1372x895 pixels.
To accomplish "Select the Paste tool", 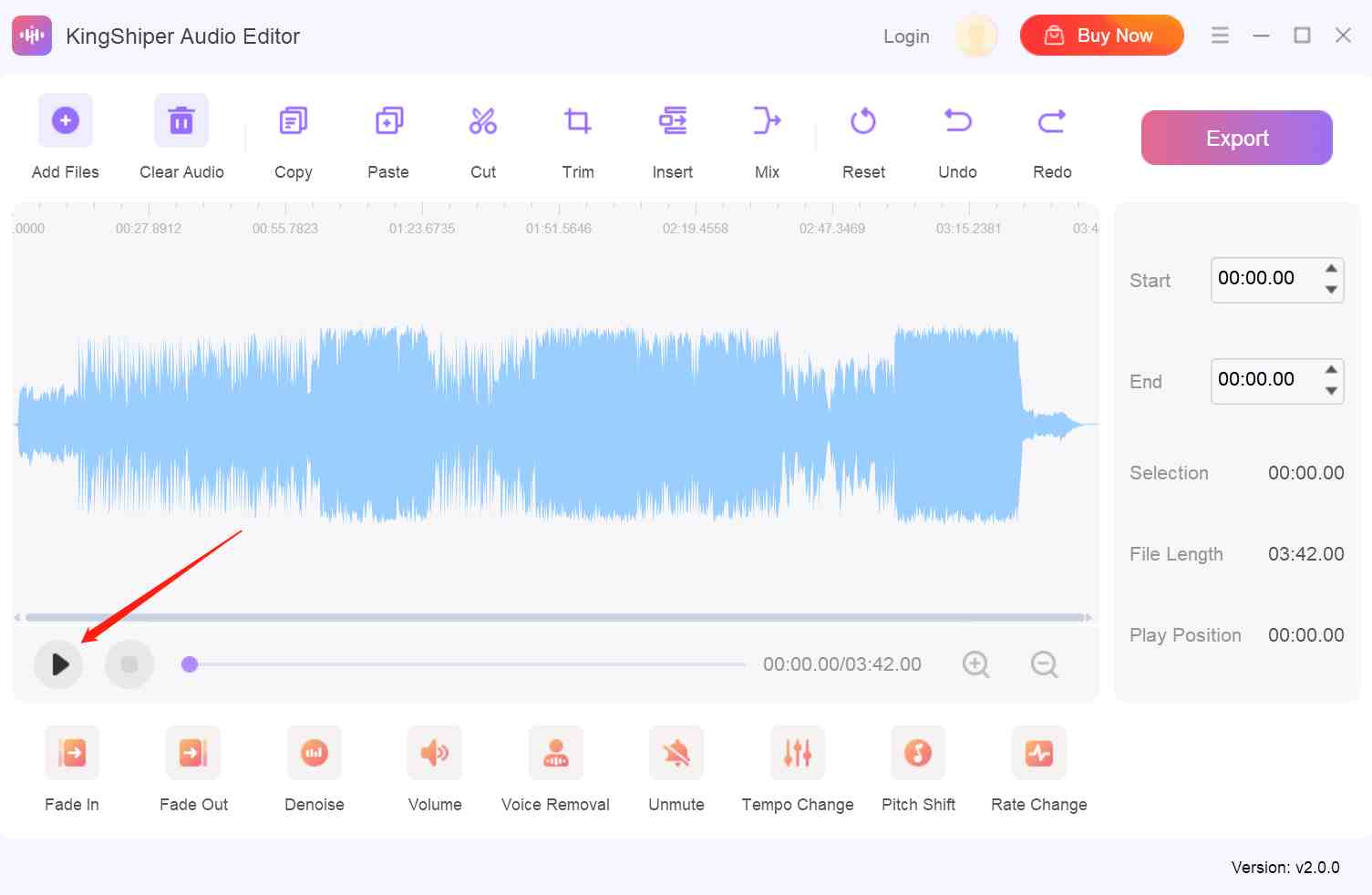I will 388,120.
